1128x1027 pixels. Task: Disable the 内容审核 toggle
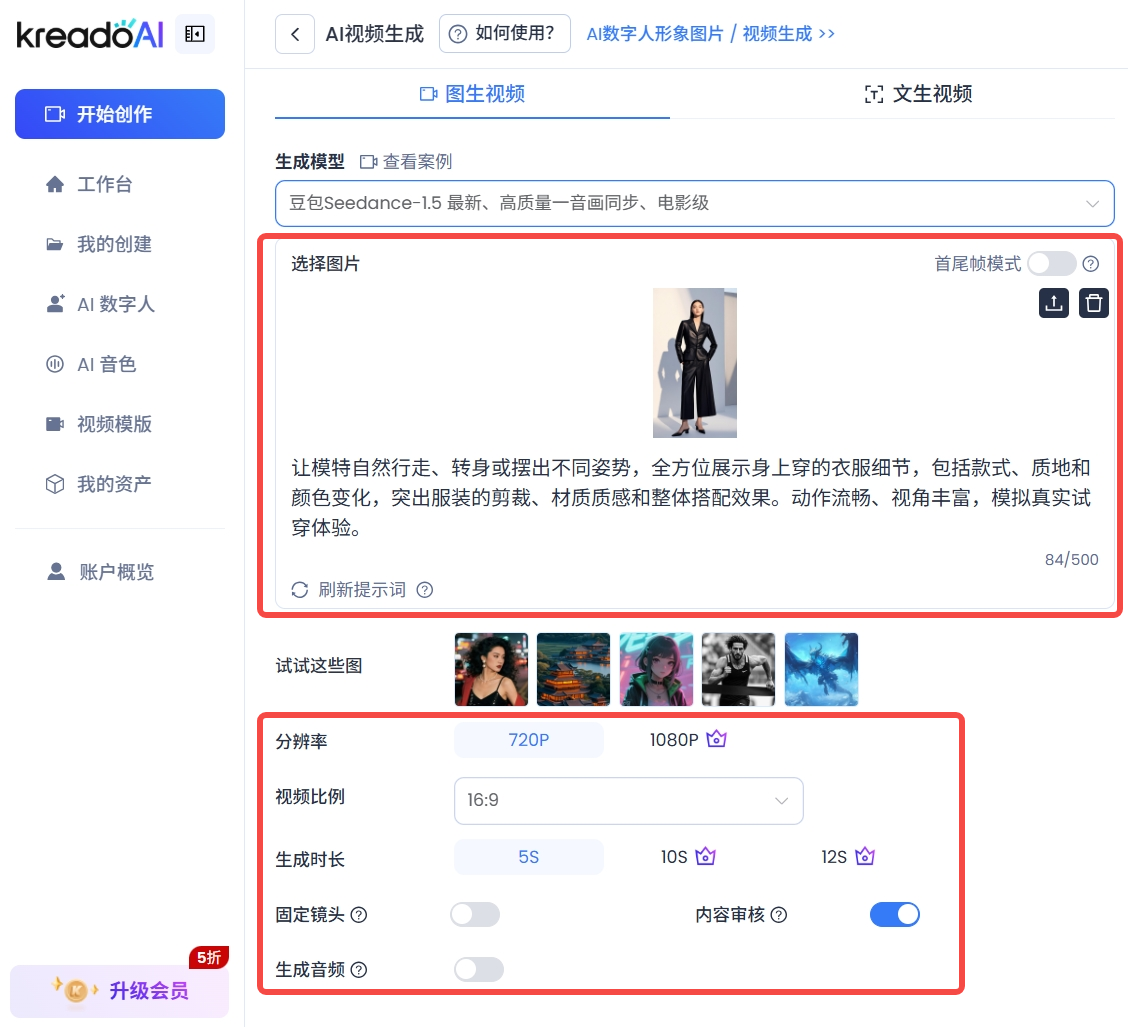point(895,915)
